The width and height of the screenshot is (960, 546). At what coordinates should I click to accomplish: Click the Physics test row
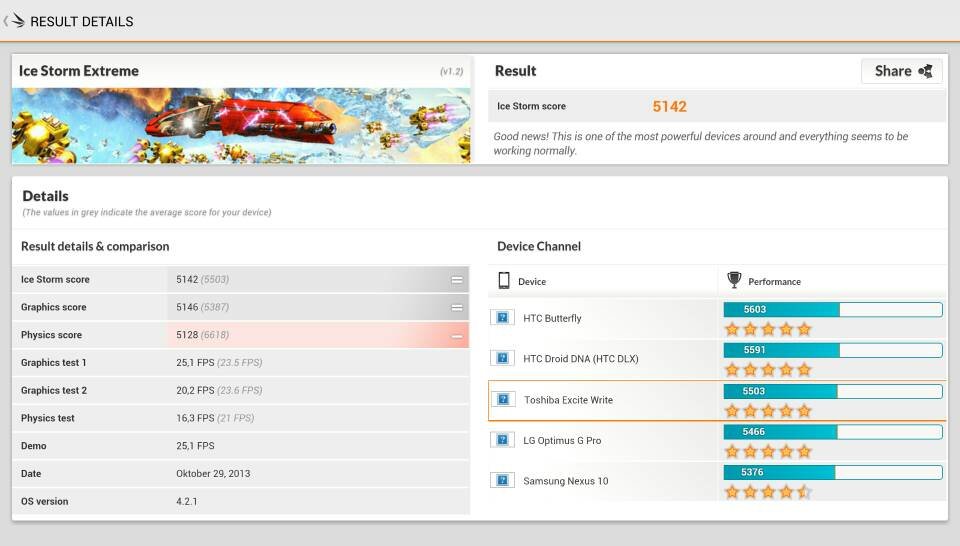[x=241, y=418]
